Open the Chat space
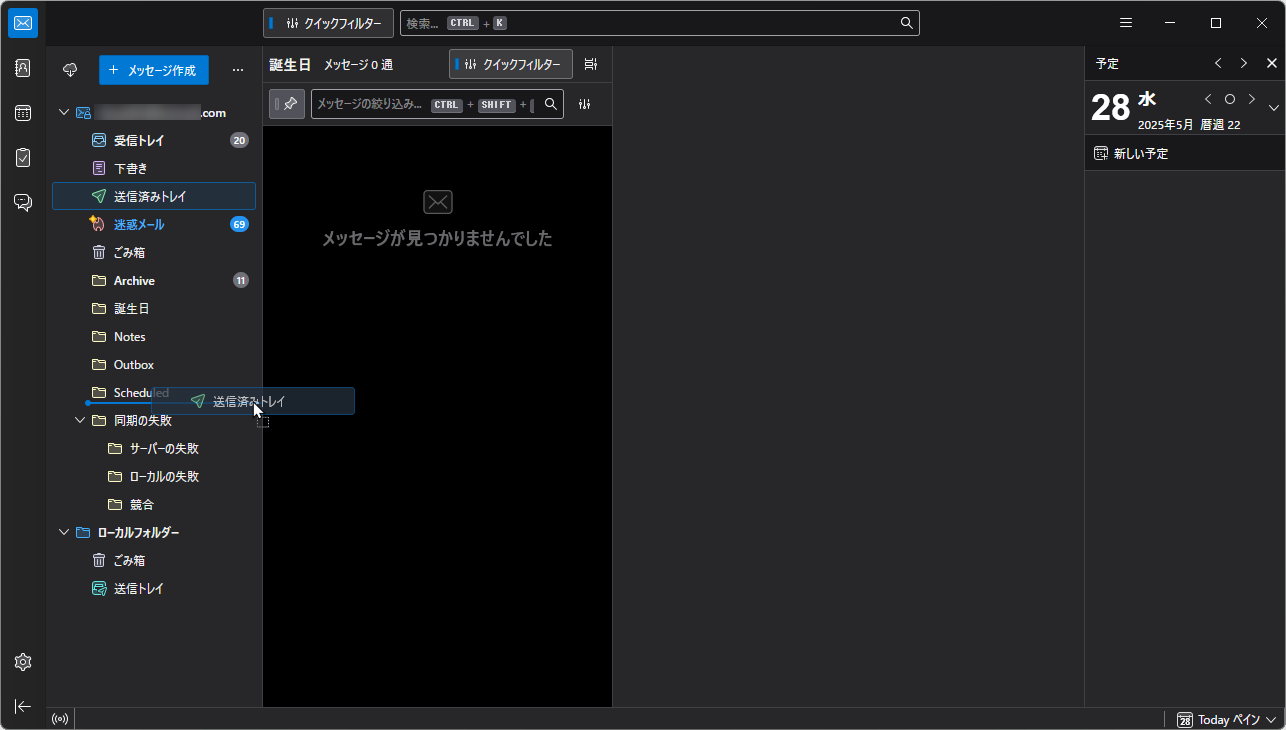The height and width of the screenshot is (730, 1286). pos(22,201)
